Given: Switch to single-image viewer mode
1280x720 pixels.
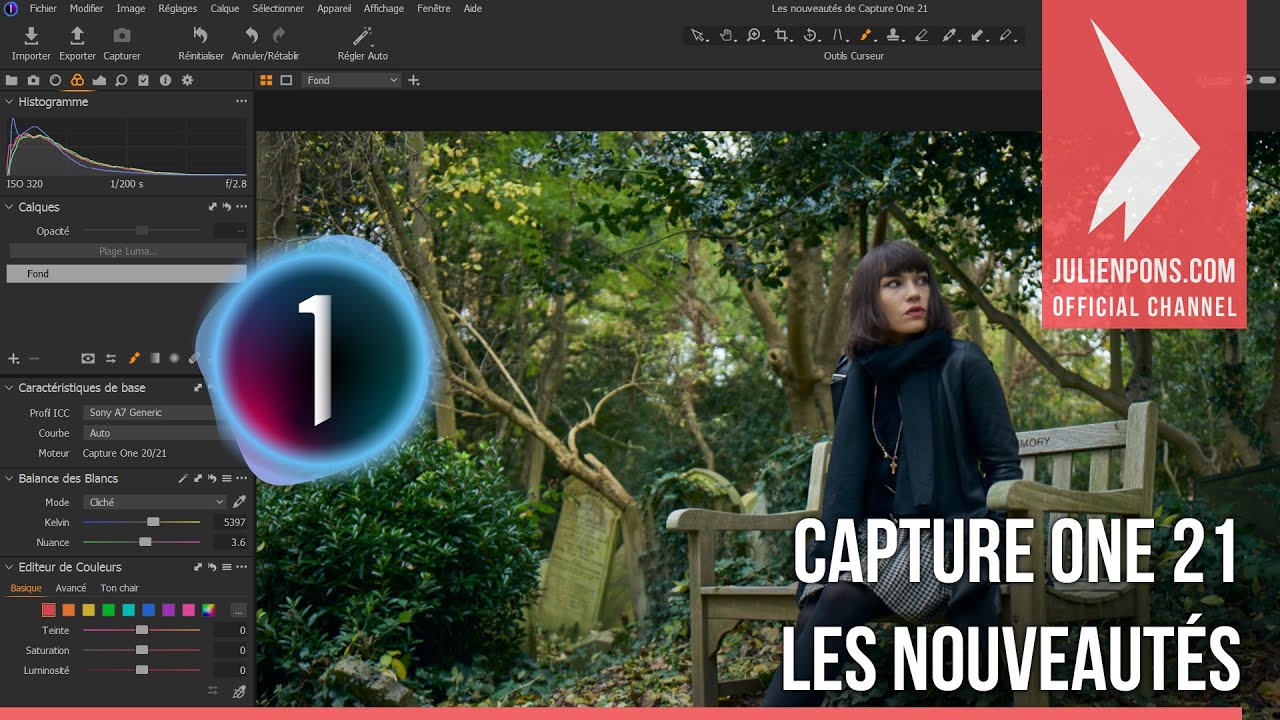Looking at the screenshot, I should click(x=286, y=80).
